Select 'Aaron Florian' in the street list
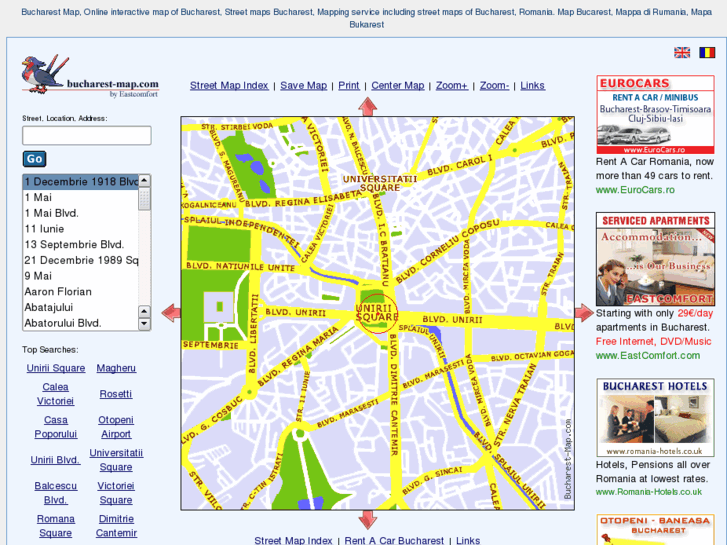 point(81,292)
